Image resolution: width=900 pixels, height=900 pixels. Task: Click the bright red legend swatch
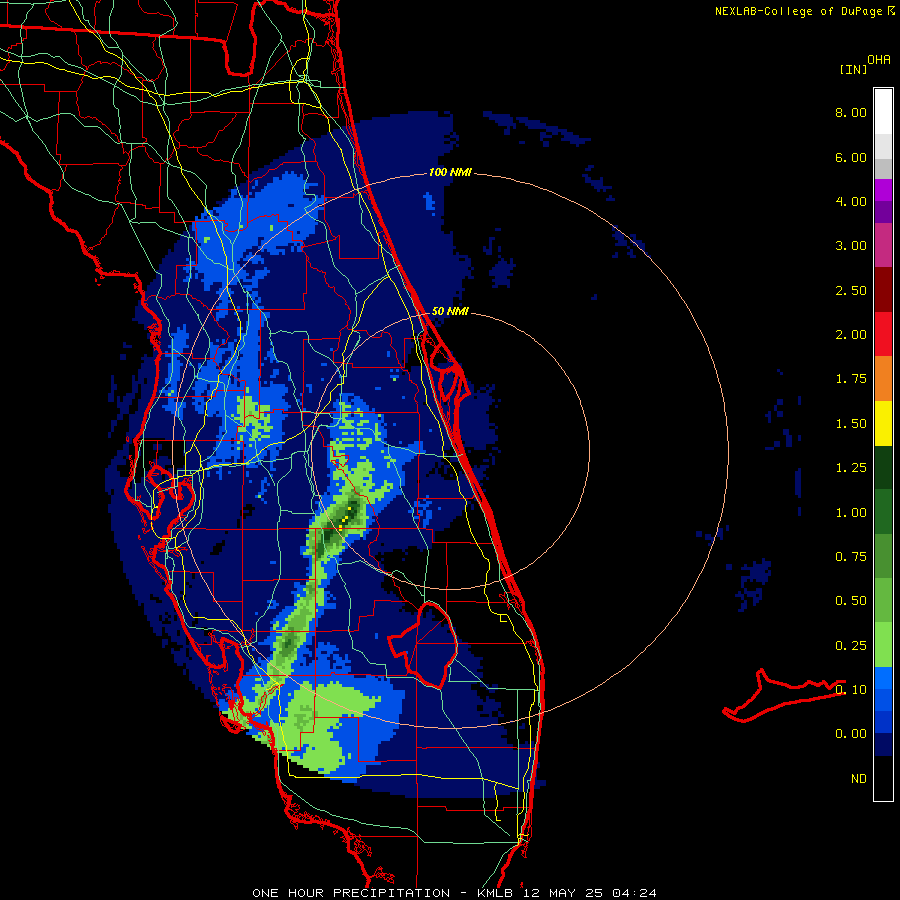883,334
